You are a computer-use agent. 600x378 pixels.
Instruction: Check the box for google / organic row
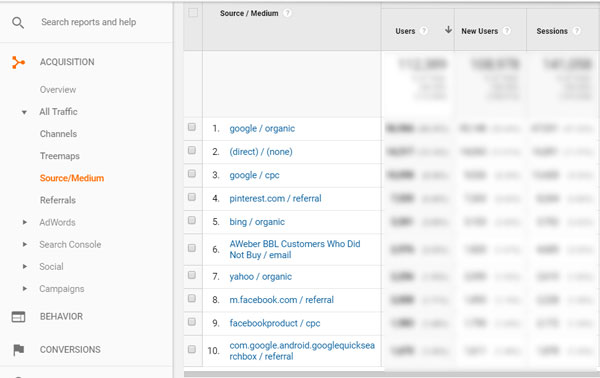coord(192,127)
